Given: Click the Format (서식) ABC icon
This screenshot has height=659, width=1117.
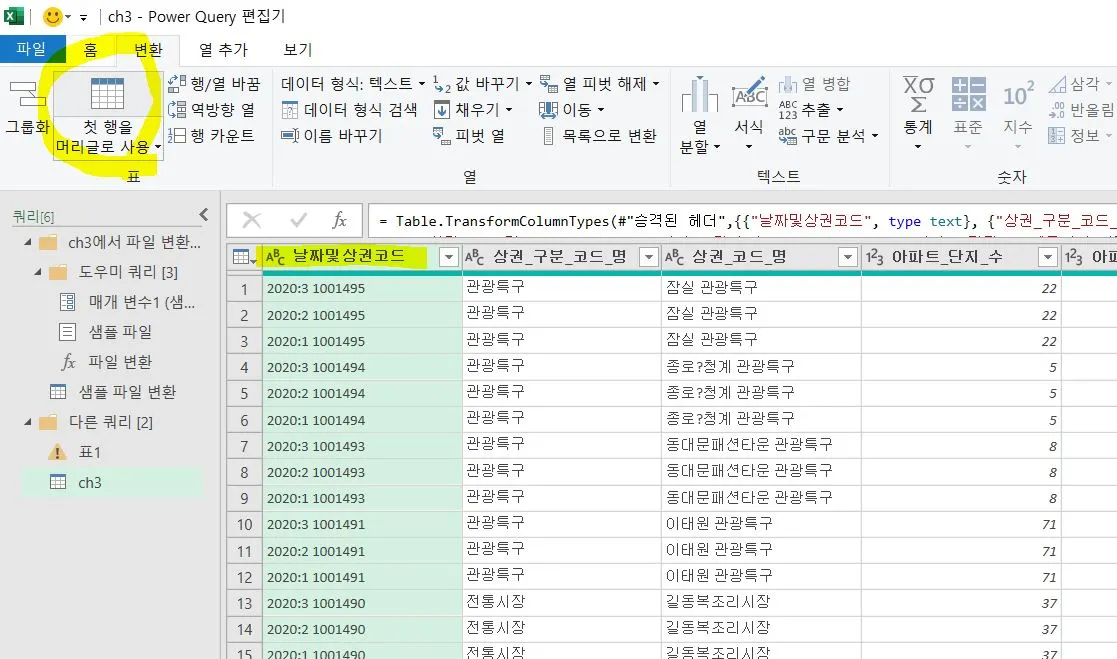Looking at the screenshot, I should pyautogui.click(x=749, y=94).
